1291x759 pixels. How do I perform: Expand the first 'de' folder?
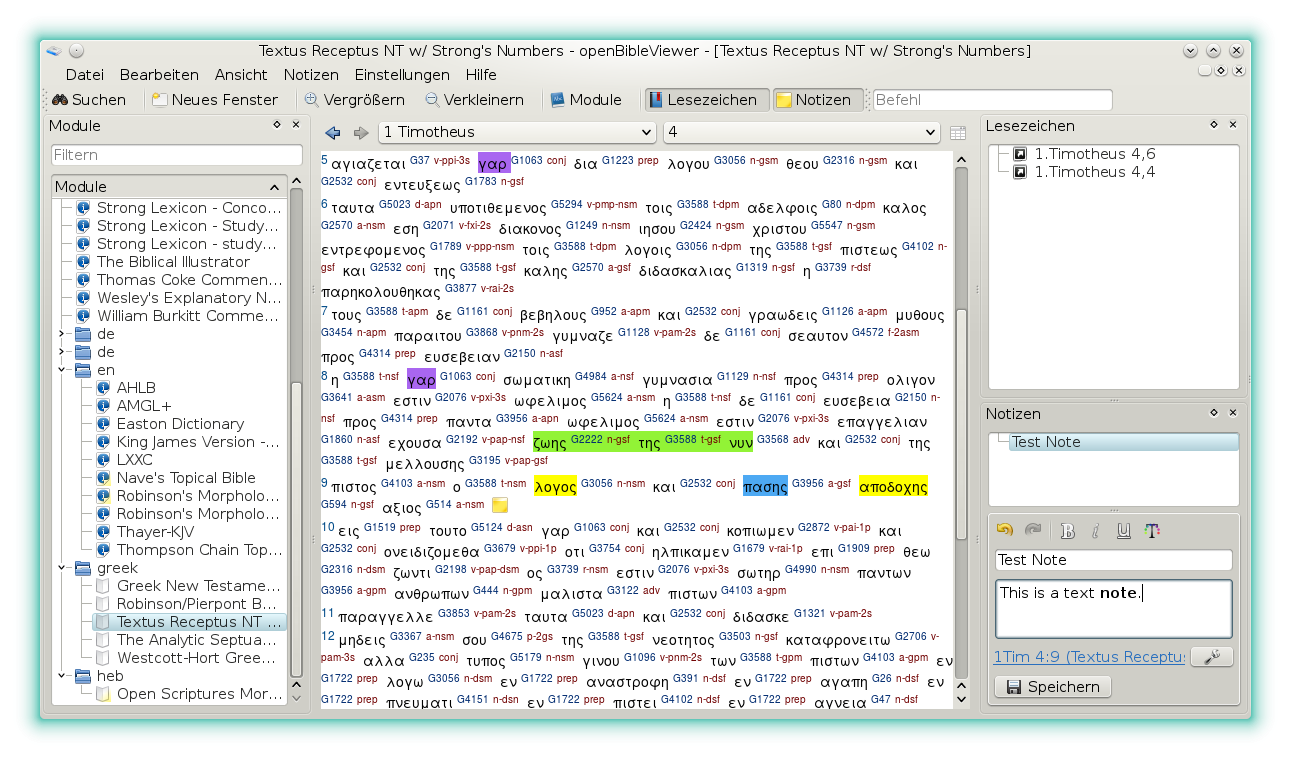[x=61, y=334]
